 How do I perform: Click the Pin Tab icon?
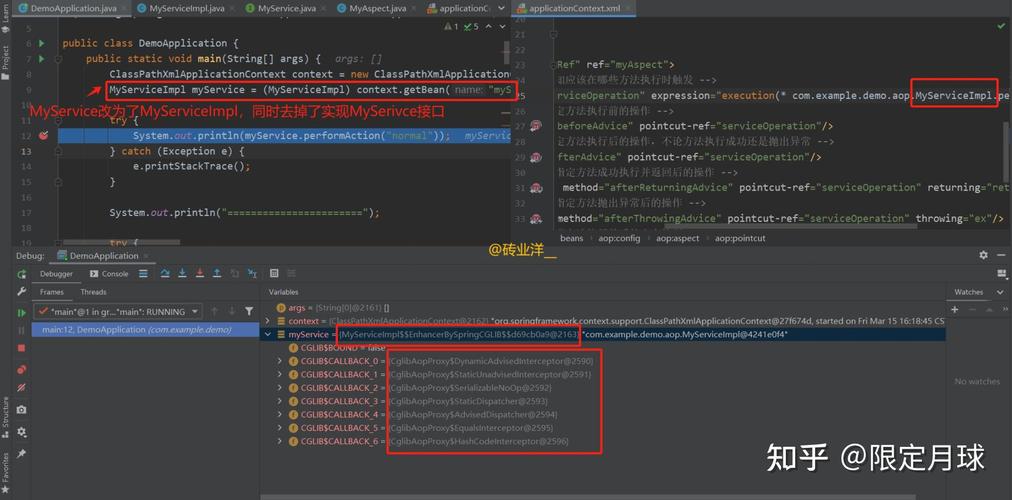(x=21, y=454)
